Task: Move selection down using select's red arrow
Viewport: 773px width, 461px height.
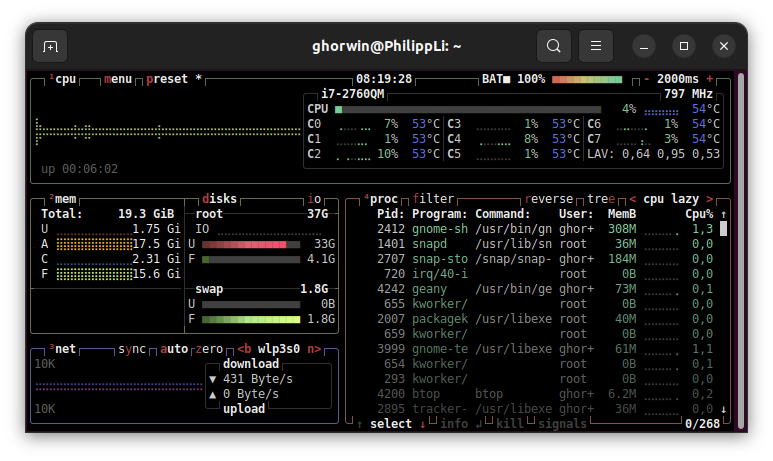Action: [x=423, y=424]
